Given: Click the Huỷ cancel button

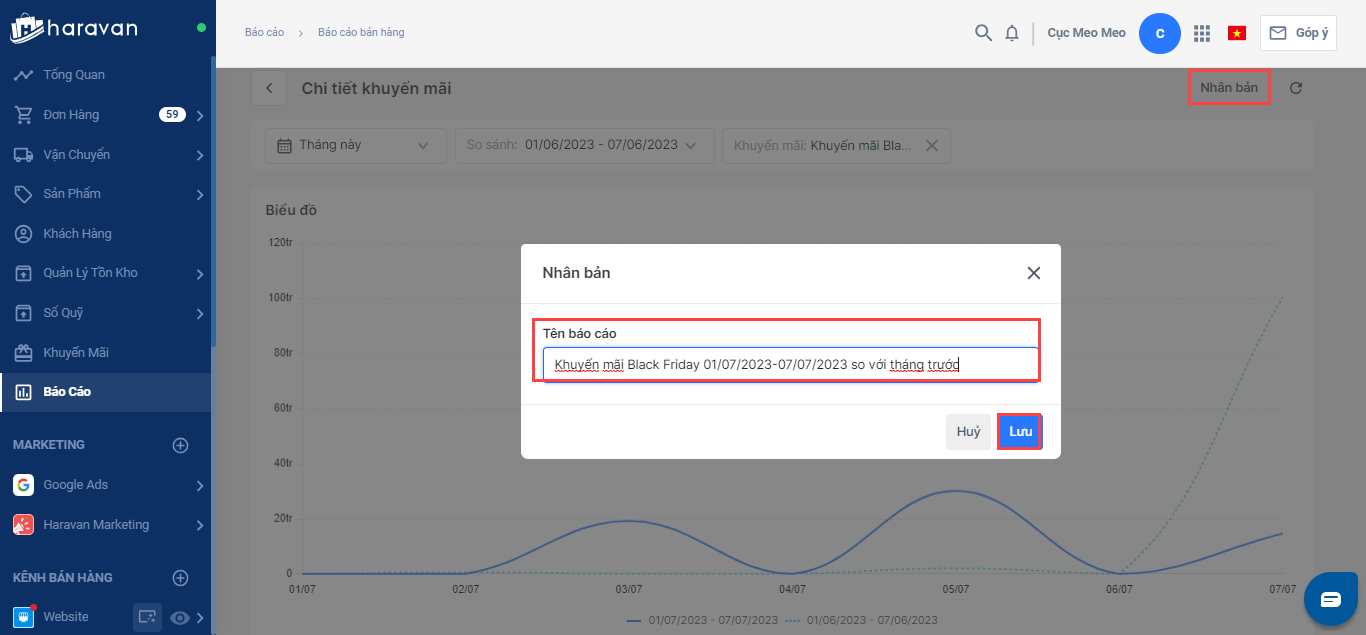Looking at the screenshot, I should (x=968, y=432).
